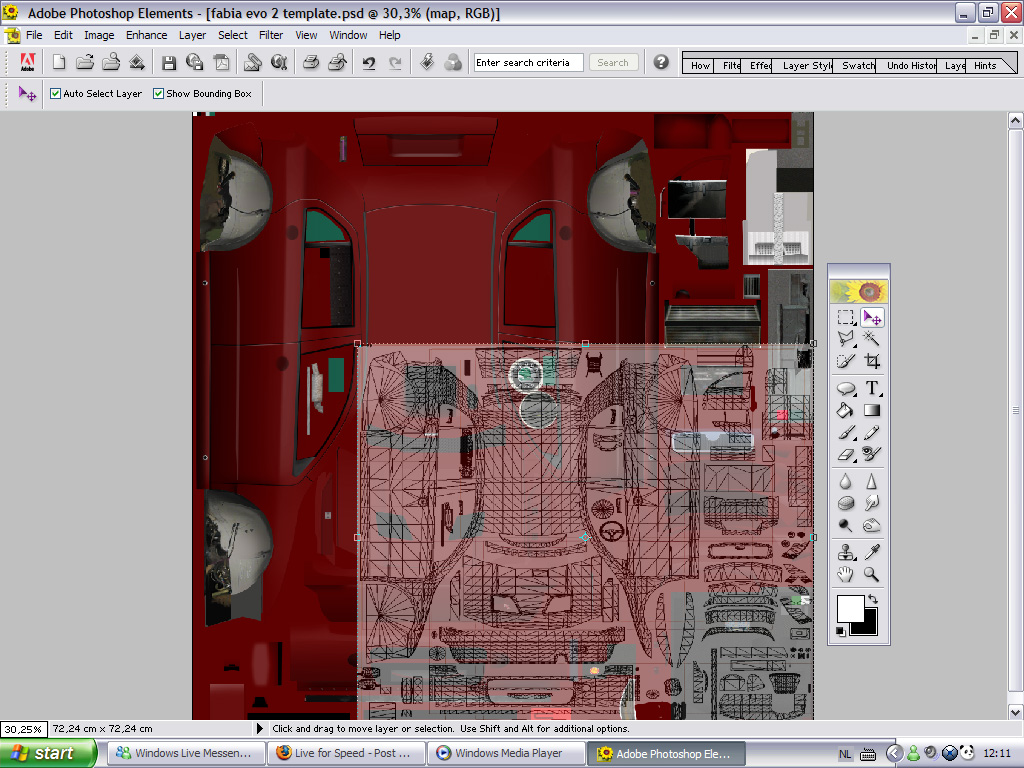
Task: Click the Save diskette icon
Action: (169, 63)
